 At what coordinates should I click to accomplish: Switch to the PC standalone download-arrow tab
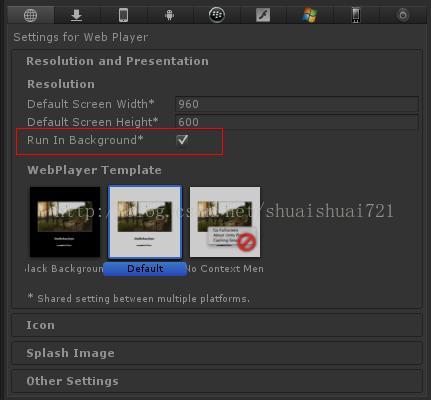[x=77, y=15]
